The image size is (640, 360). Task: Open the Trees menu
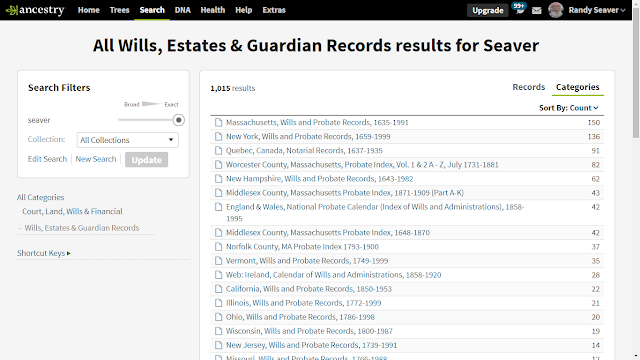tap(120, 10)
